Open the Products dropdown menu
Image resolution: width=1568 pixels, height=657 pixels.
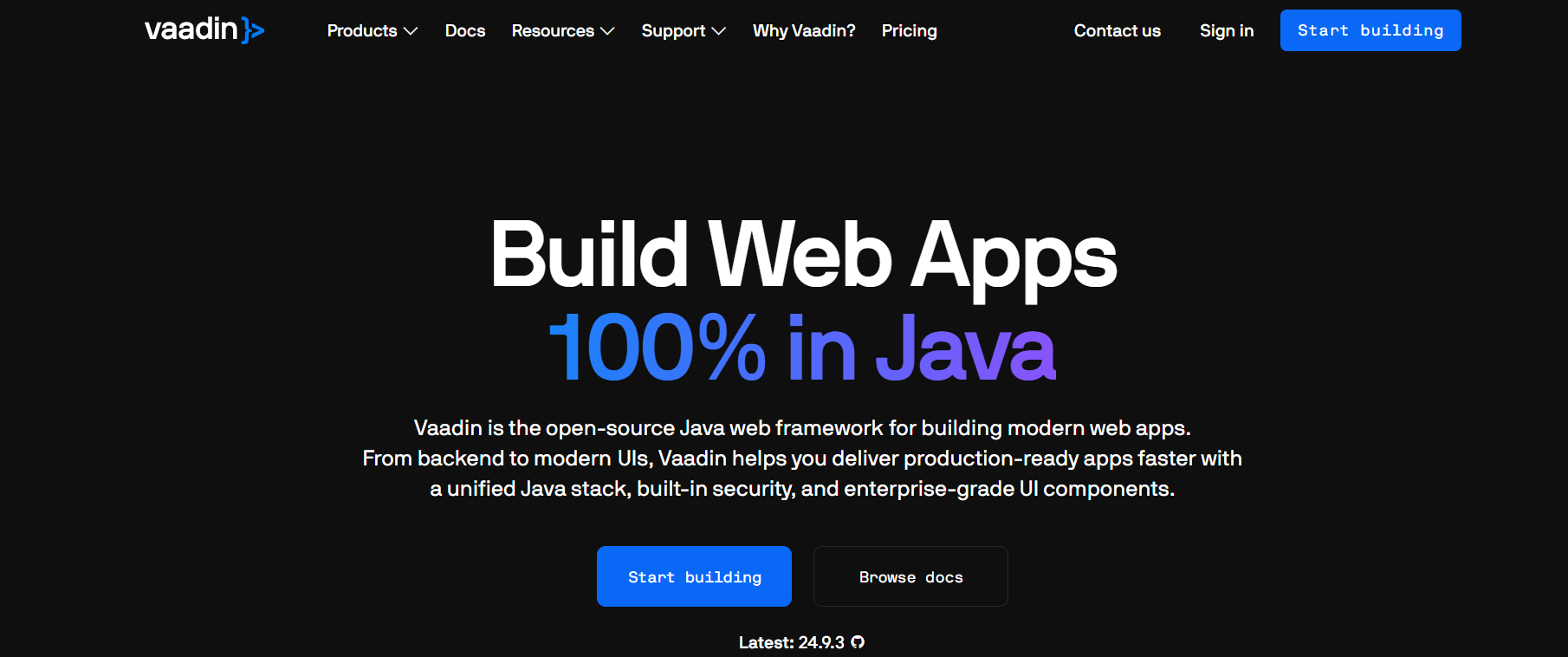pyautogui.click(x=362, y=31)
